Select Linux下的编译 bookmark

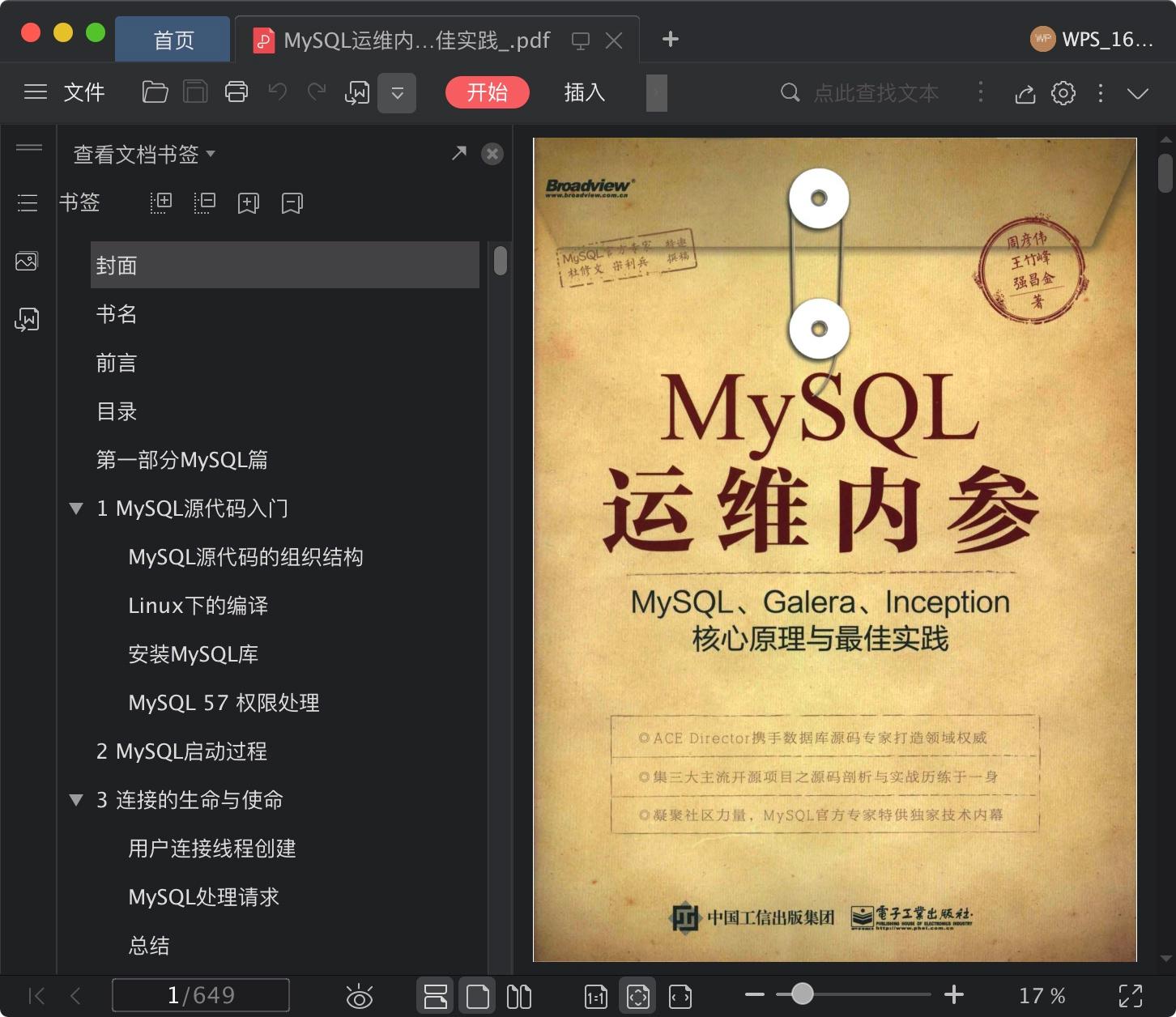coord(198,606)
